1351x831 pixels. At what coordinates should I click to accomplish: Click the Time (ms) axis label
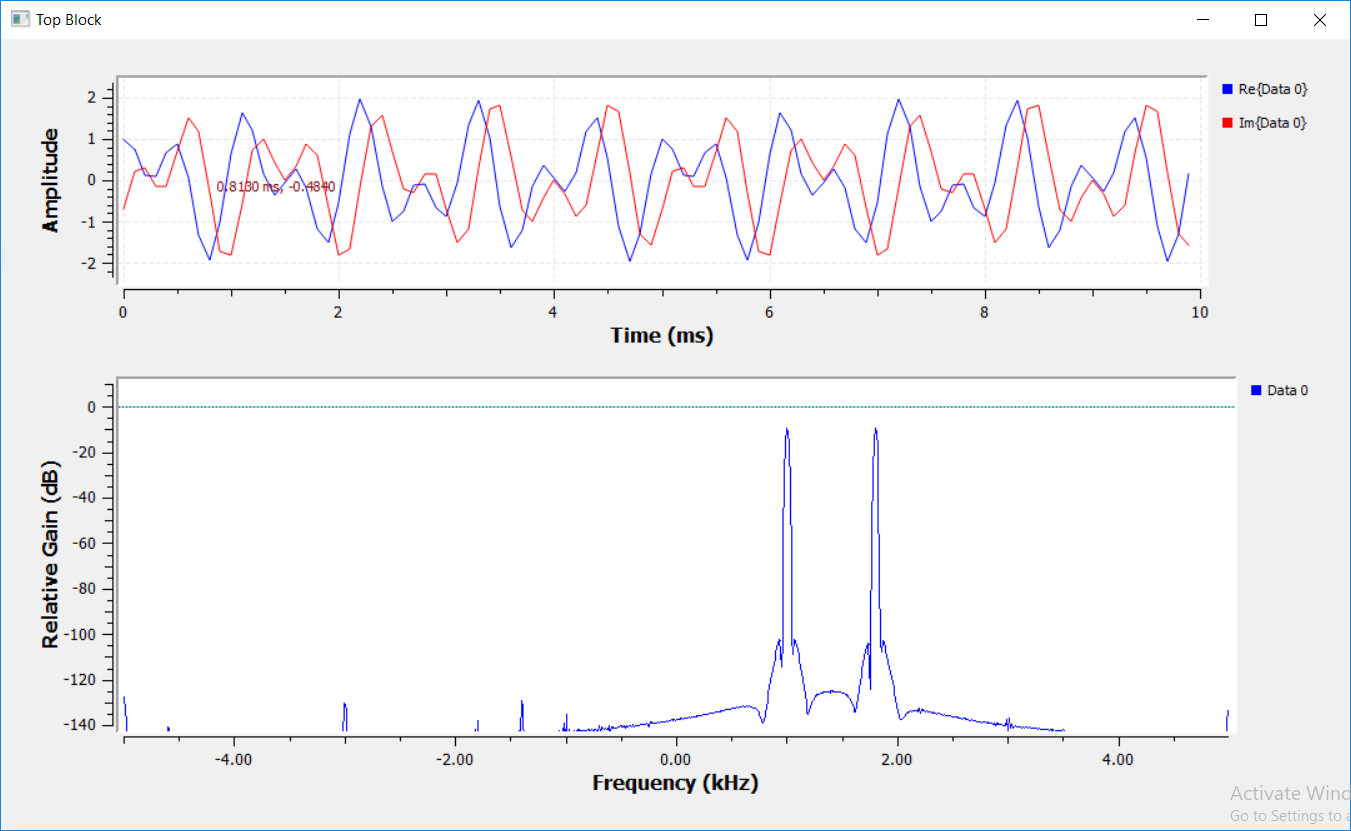pyautogui.click(x=662, y=336)
